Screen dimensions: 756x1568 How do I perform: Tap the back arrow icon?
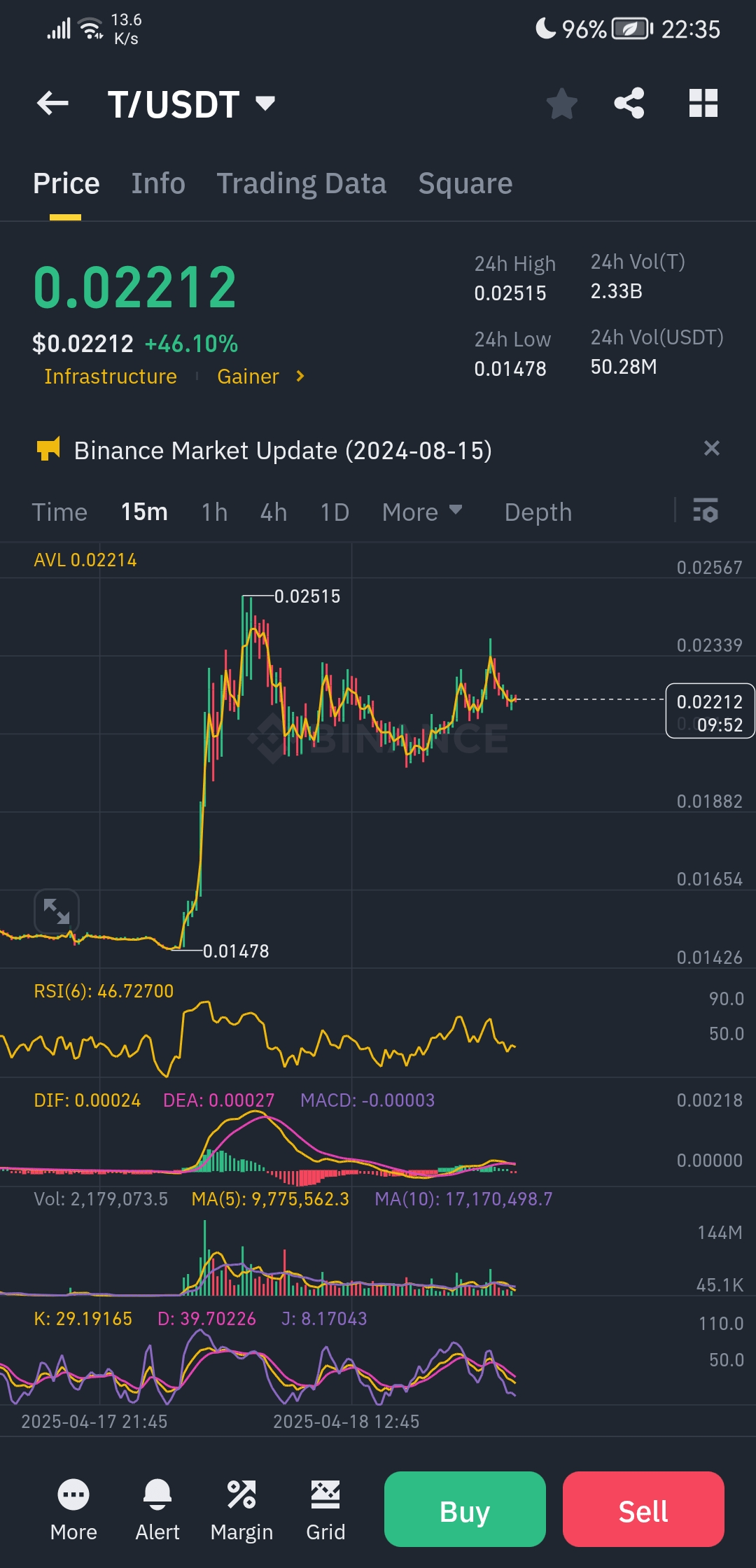52,104
